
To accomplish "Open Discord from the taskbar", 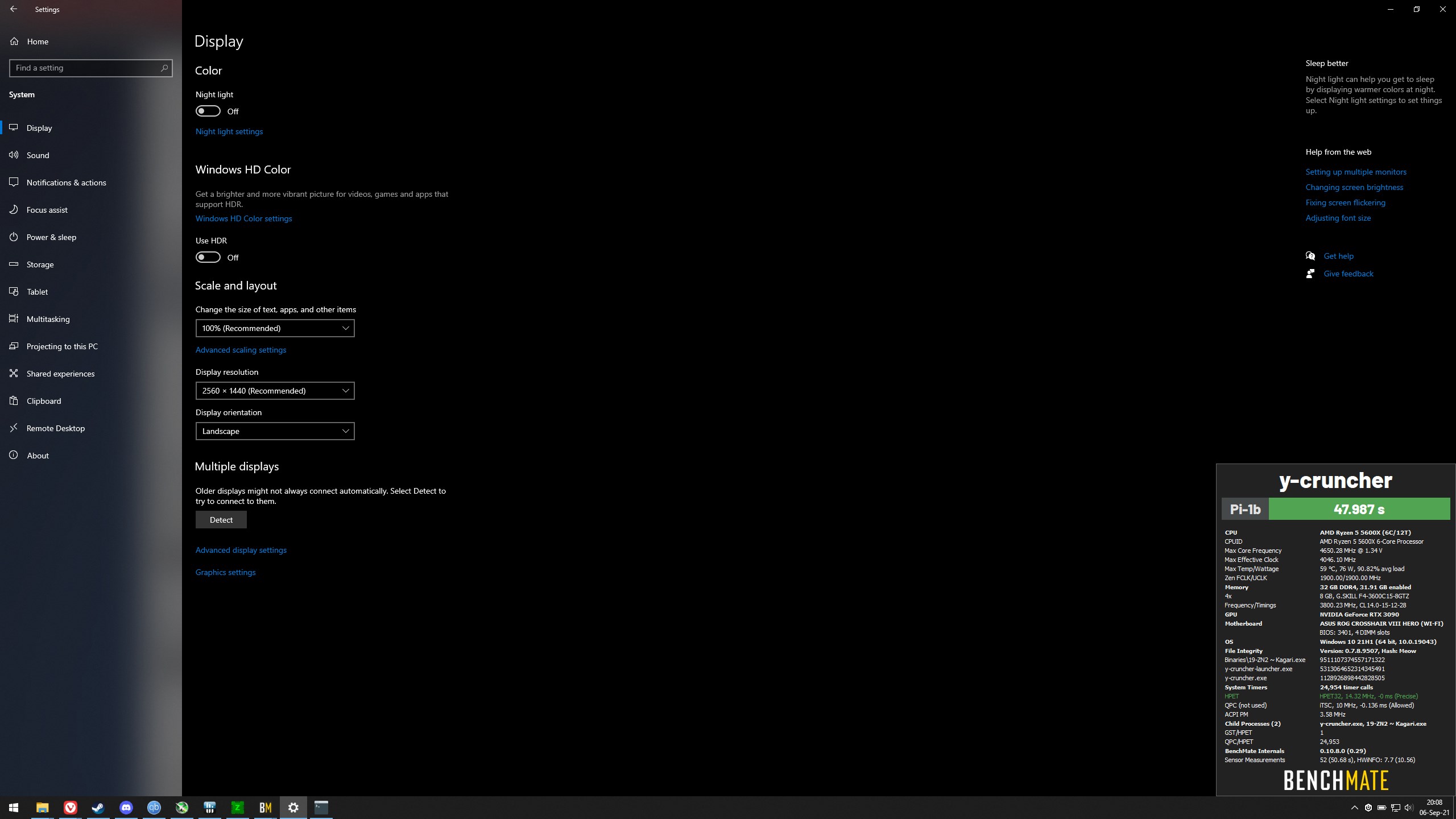I will pos(126,808).
